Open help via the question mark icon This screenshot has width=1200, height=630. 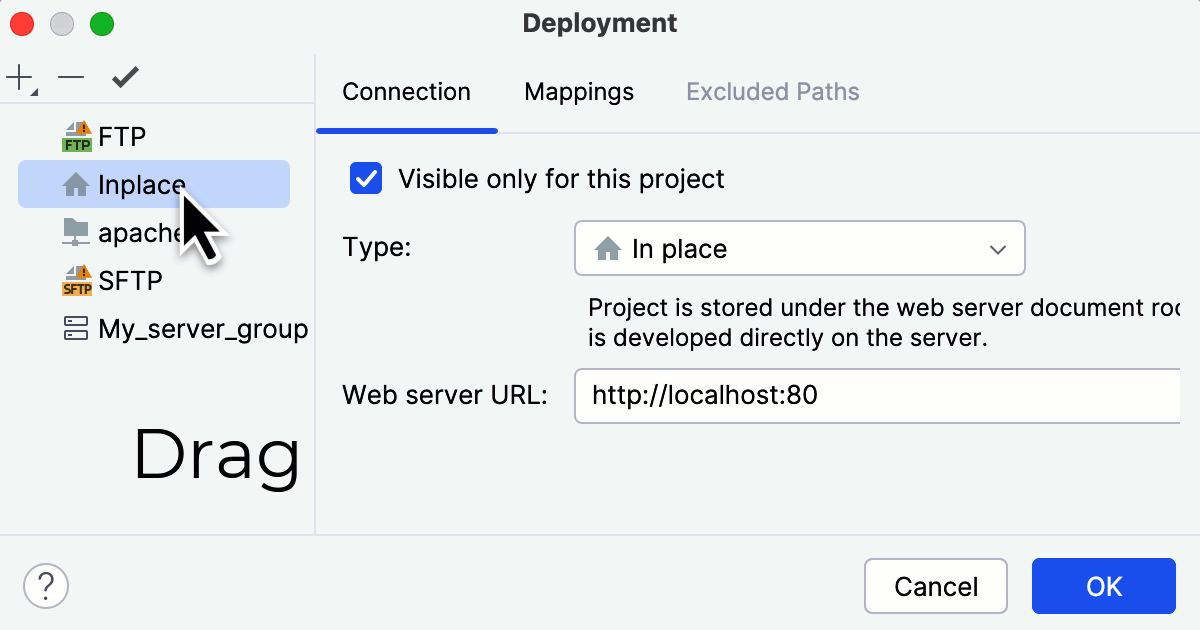45,585
